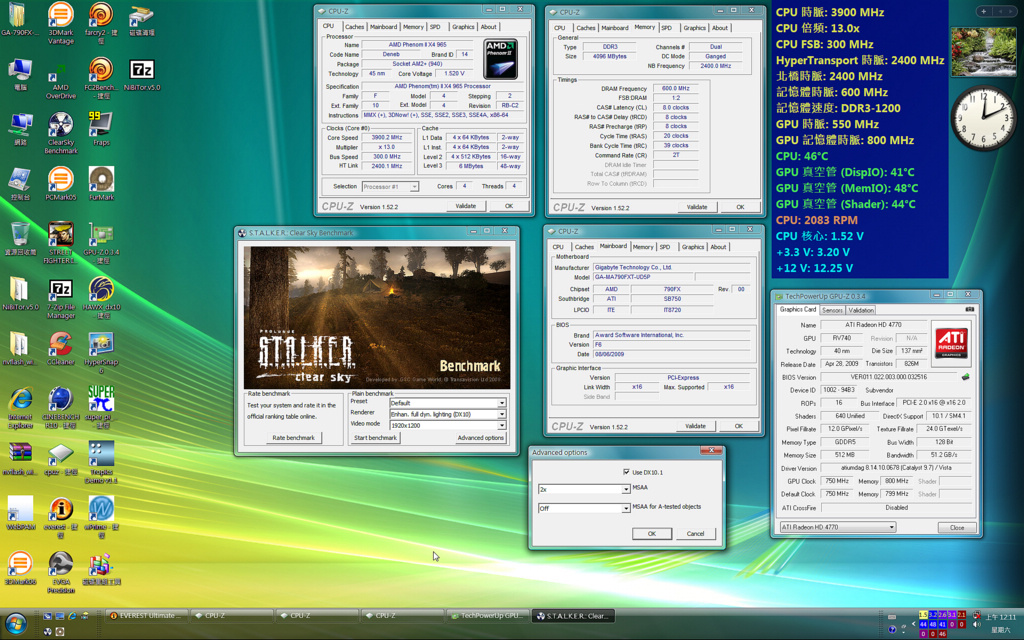This screenshot has width=1024, height=640.
Task: Select the super_pi desktop shortcut
Action: tap(101, 407)
